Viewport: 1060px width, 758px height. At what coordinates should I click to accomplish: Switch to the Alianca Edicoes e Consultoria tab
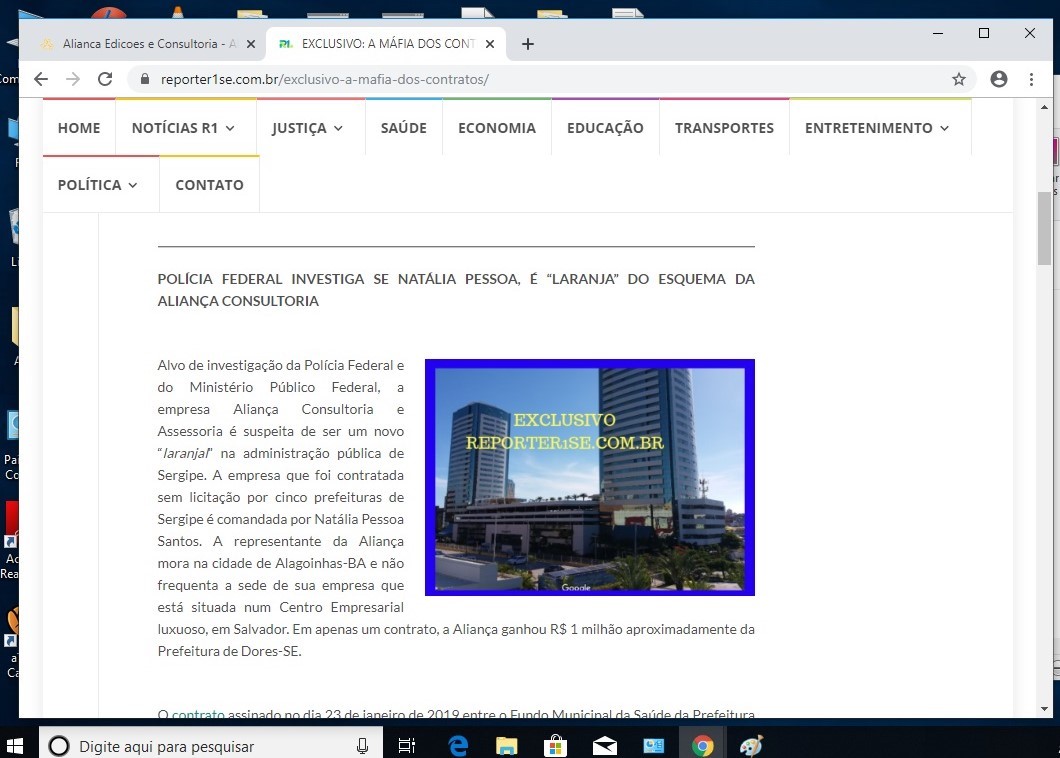click(140, 44)
